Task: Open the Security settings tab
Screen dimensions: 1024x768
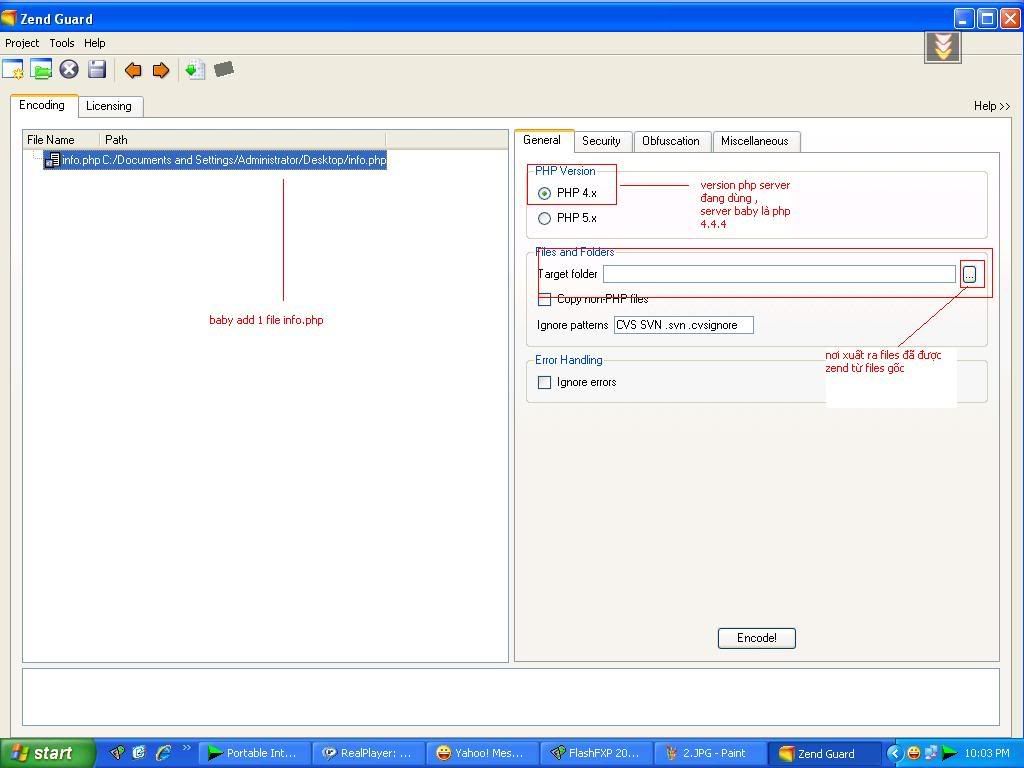Action: coord(601,141)
